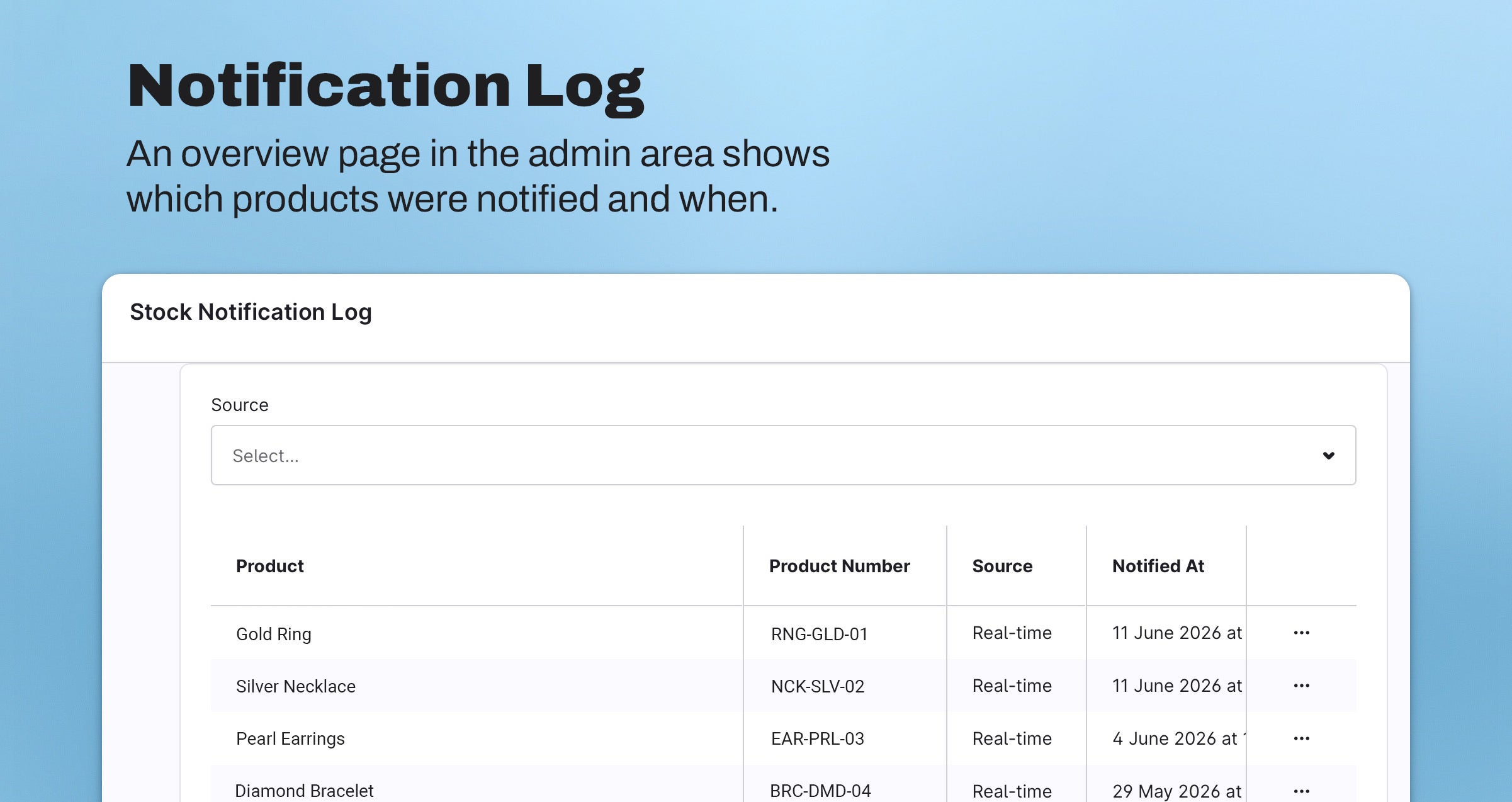
Task: Open actions menu for Diamond Bracelet row
Action: point(1301,791)
